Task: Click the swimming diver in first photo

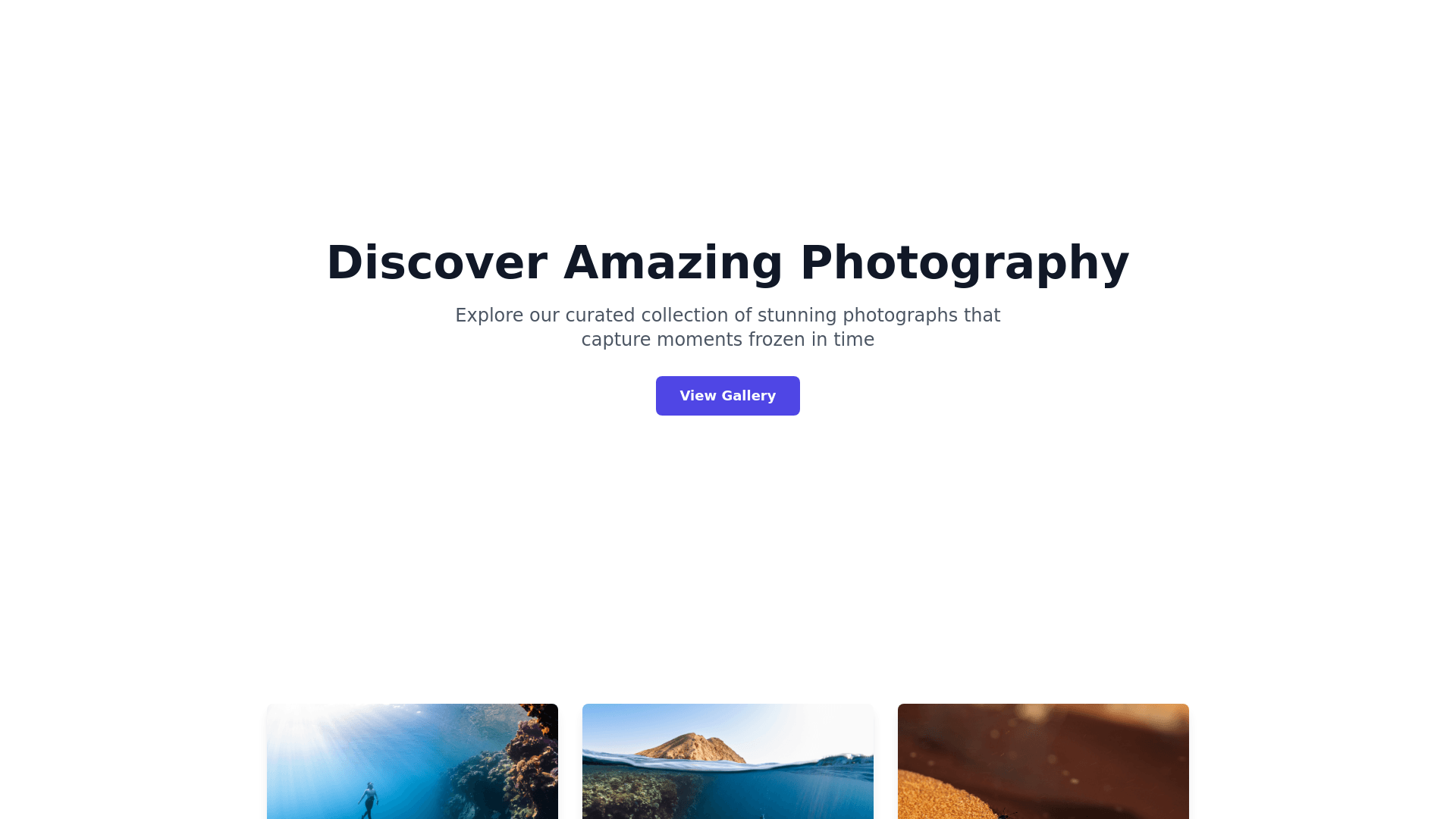Action: tap(369, 800)
